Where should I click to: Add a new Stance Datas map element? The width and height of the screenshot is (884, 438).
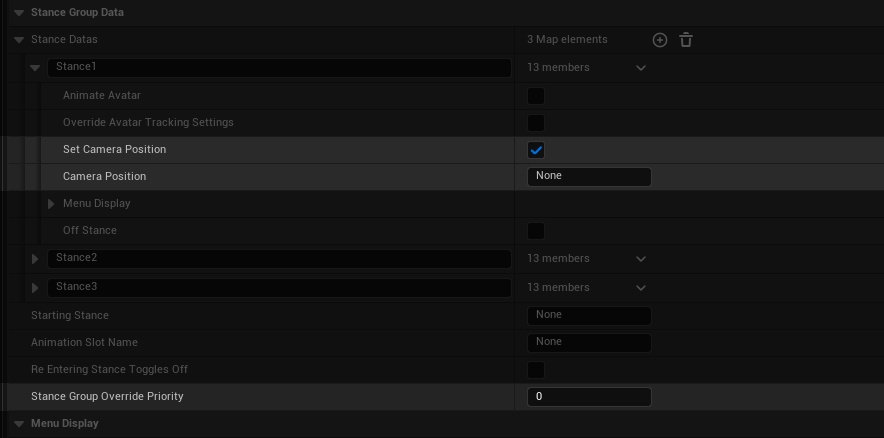coord(659,40)
